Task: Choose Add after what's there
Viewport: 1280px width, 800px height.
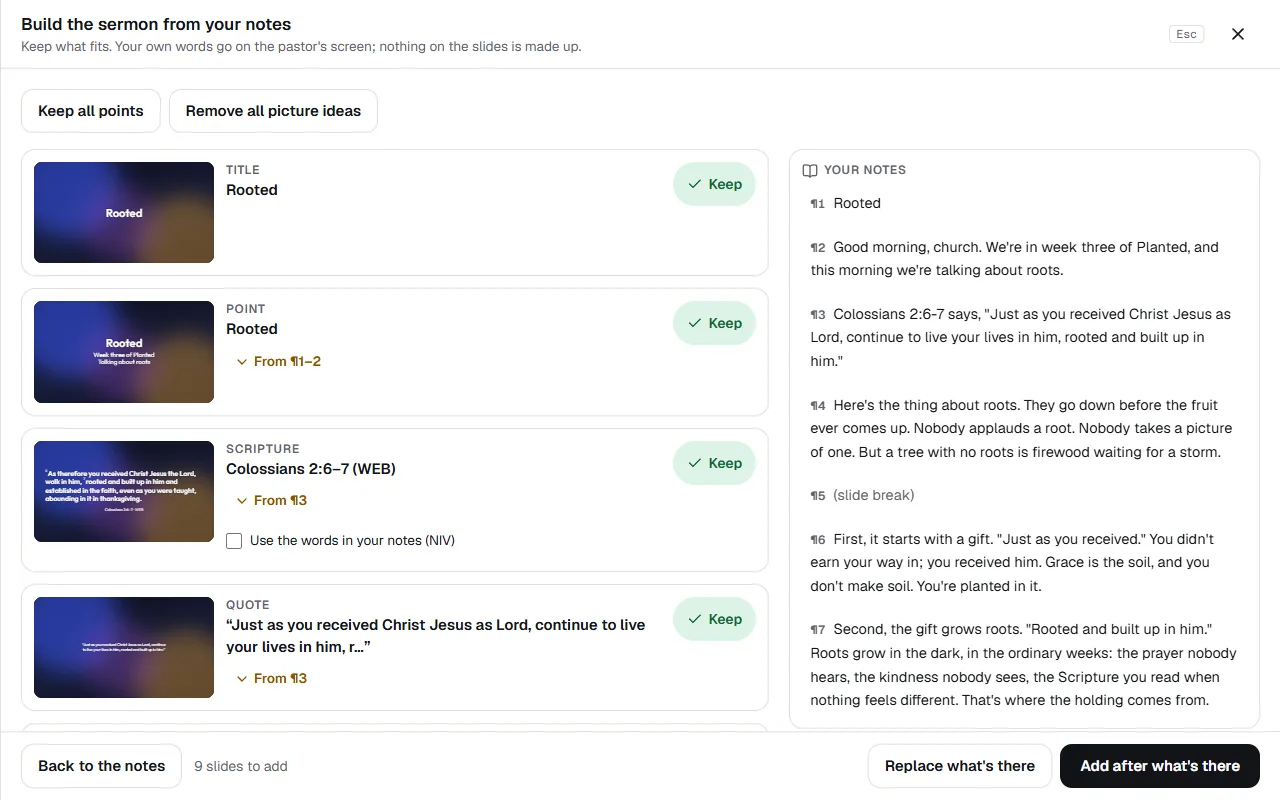Action: click(1160, 766)
